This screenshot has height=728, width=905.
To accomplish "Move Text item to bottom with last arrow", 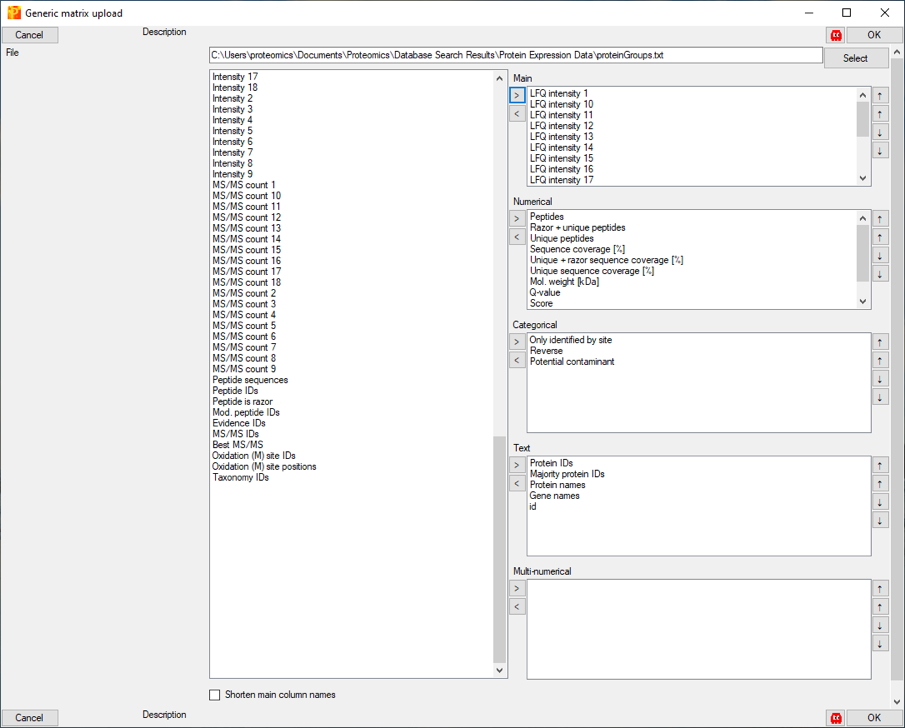I will pyautogui.click(x=880, y=520).
